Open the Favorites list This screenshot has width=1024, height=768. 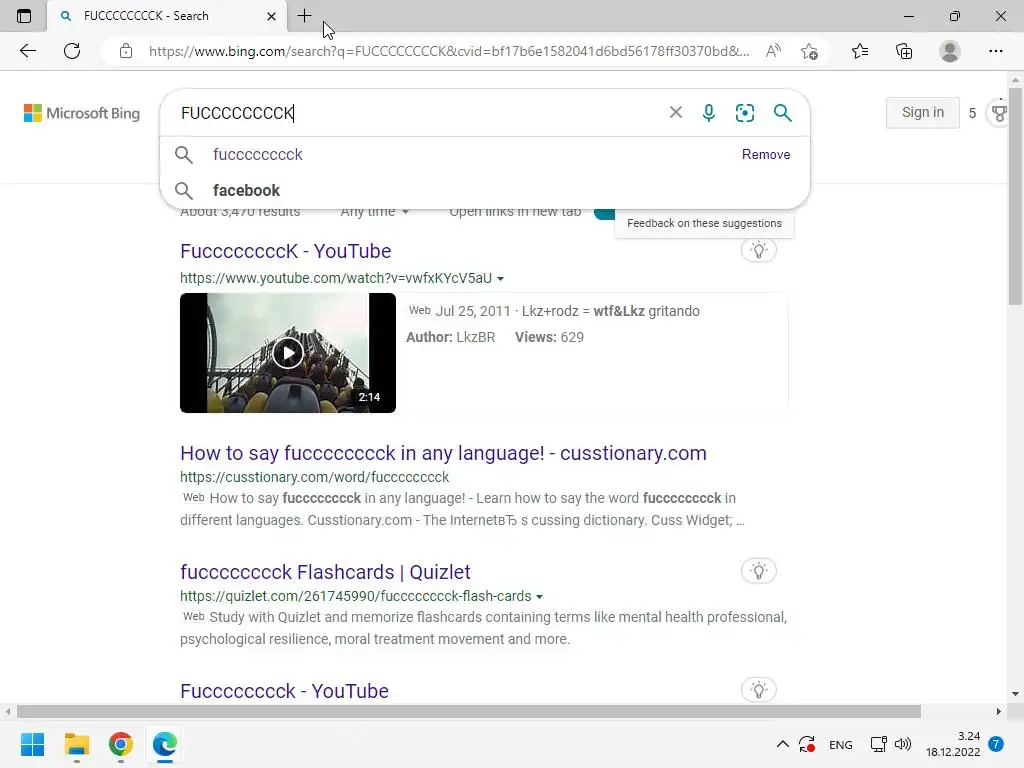[860, 51]
